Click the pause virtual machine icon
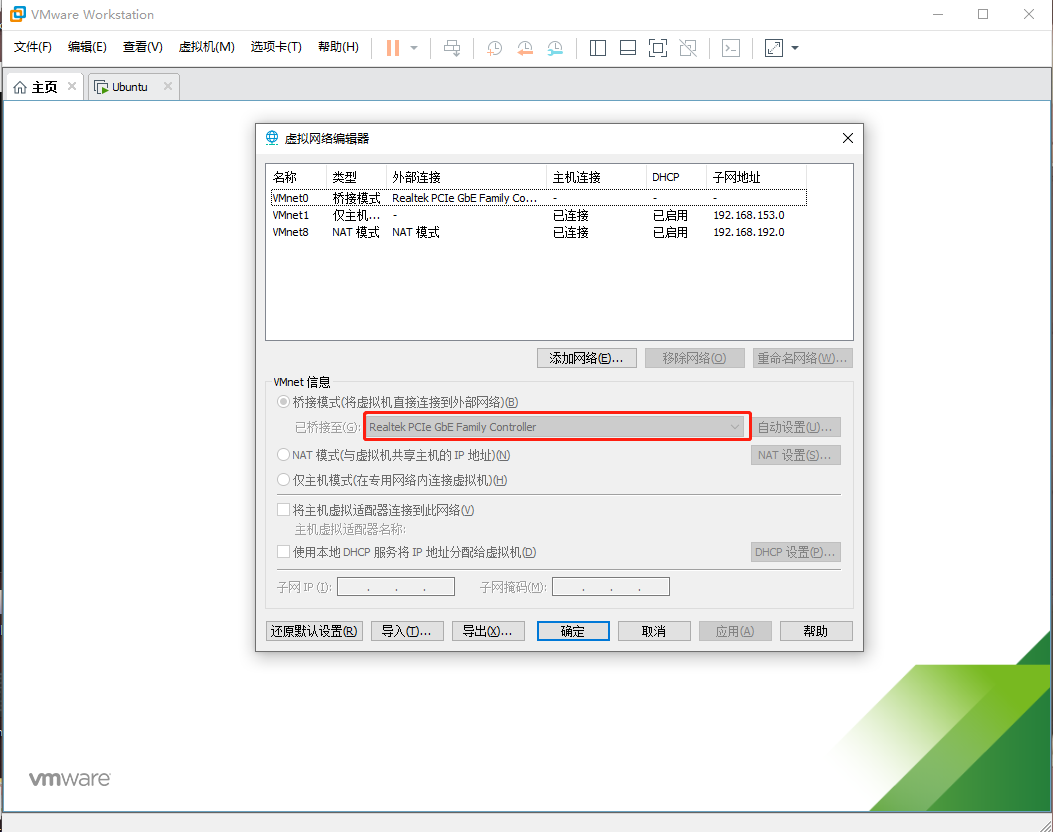 click(393, 48)
